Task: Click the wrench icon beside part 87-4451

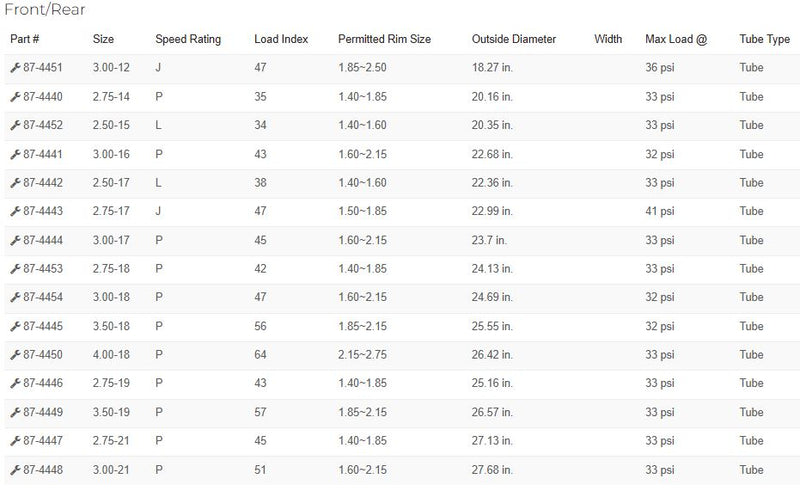Action: (x=15, y=67)
